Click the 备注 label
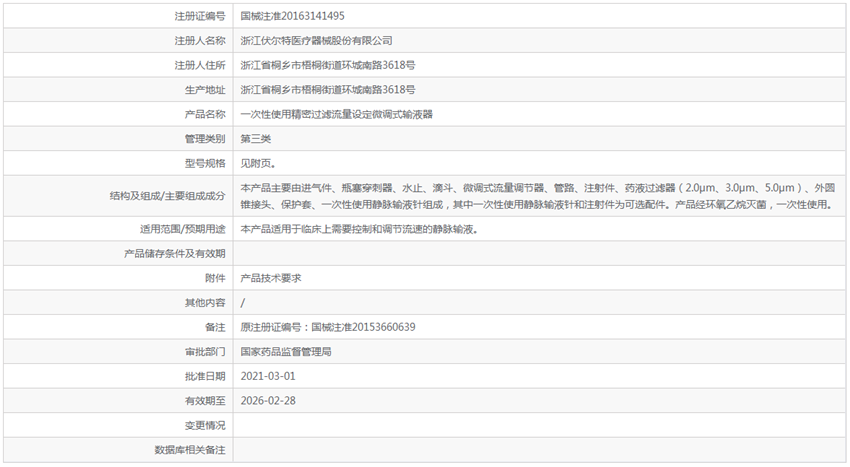850x467 pixels. [215, 327]
